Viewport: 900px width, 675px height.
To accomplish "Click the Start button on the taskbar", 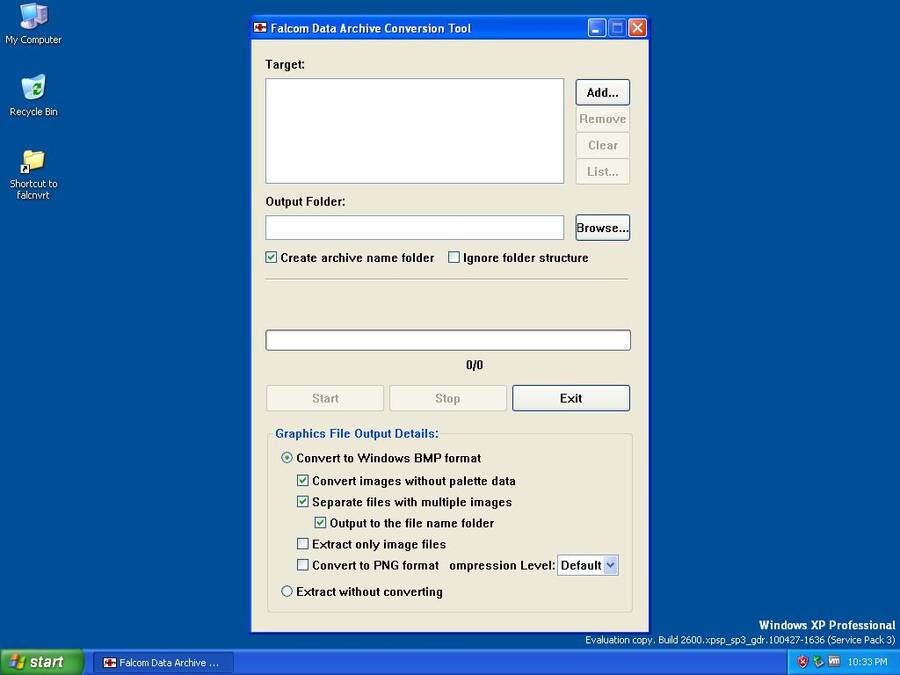I will tap(42, 662).
